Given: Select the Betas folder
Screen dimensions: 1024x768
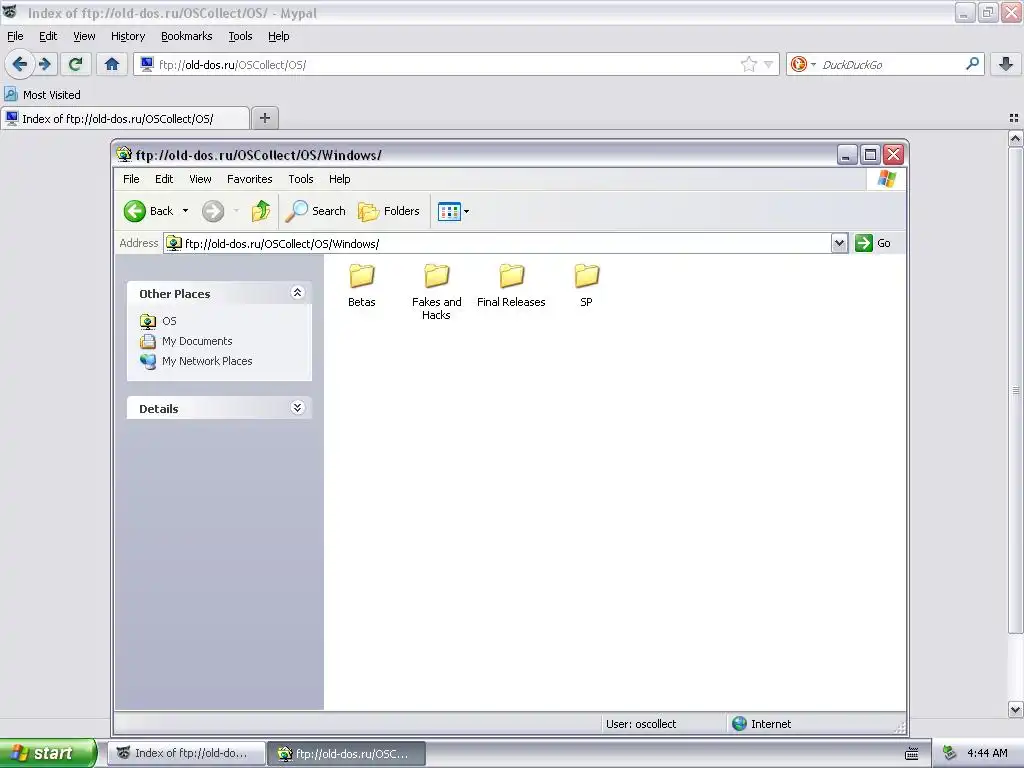Looking at the screenshot, I should [x=362, y=285].
